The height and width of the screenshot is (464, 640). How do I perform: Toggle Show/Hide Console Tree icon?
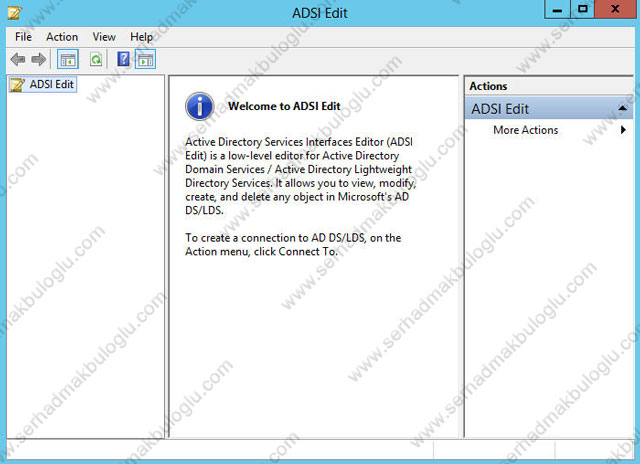click(68, 60)
